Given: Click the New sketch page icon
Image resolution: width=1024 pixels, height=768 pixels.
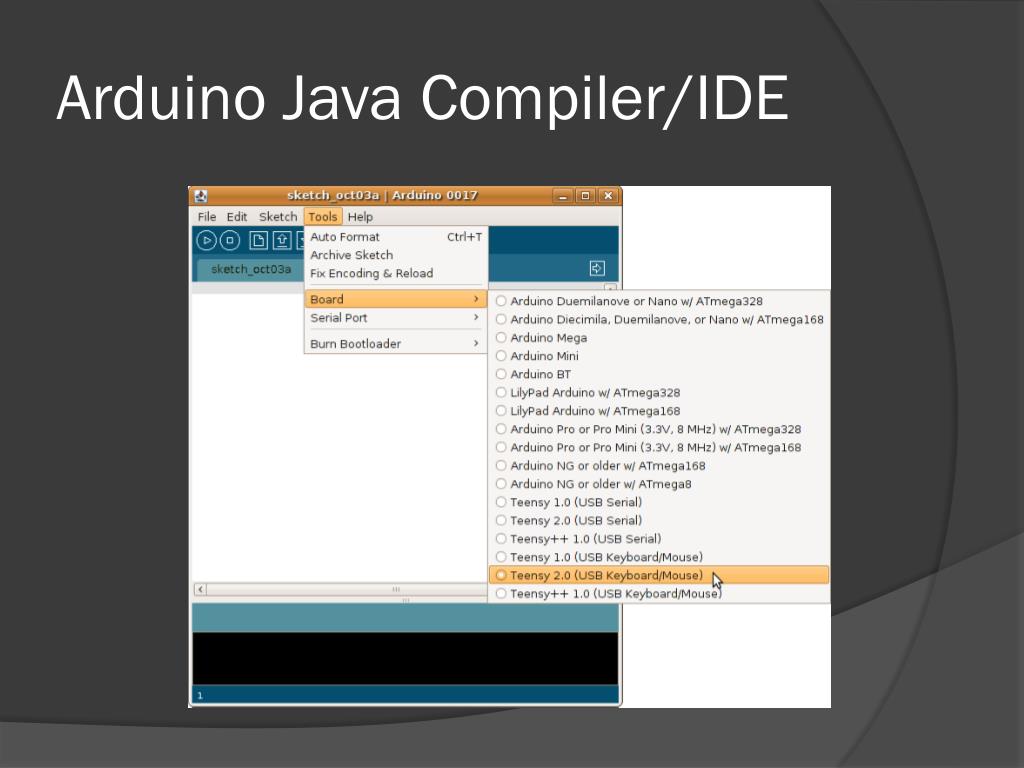Looking at the screenshot, I should (259, 240).
